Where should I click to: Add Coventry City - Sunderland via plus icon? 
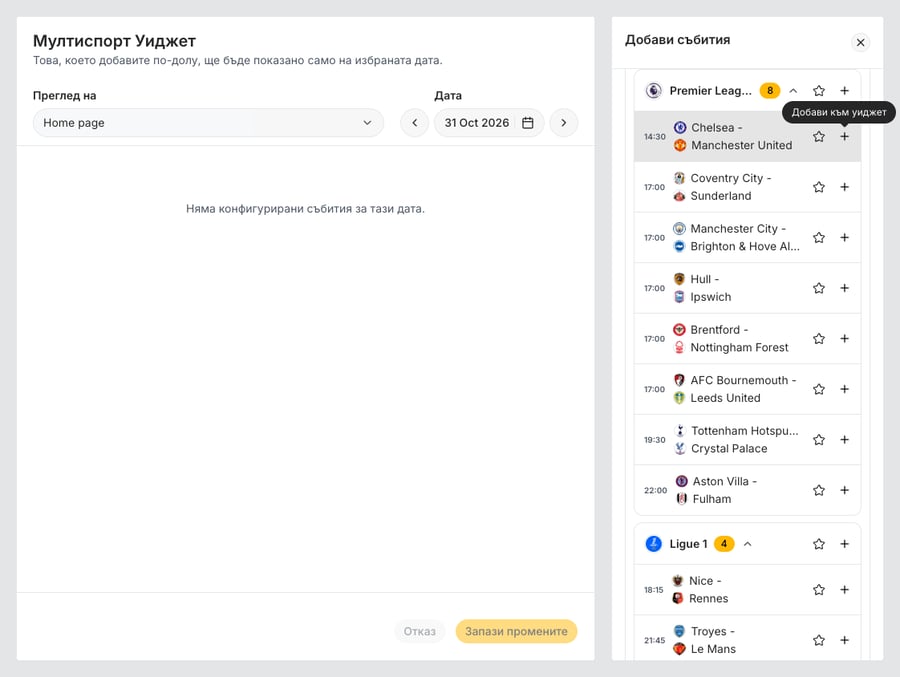click(844, 187)
